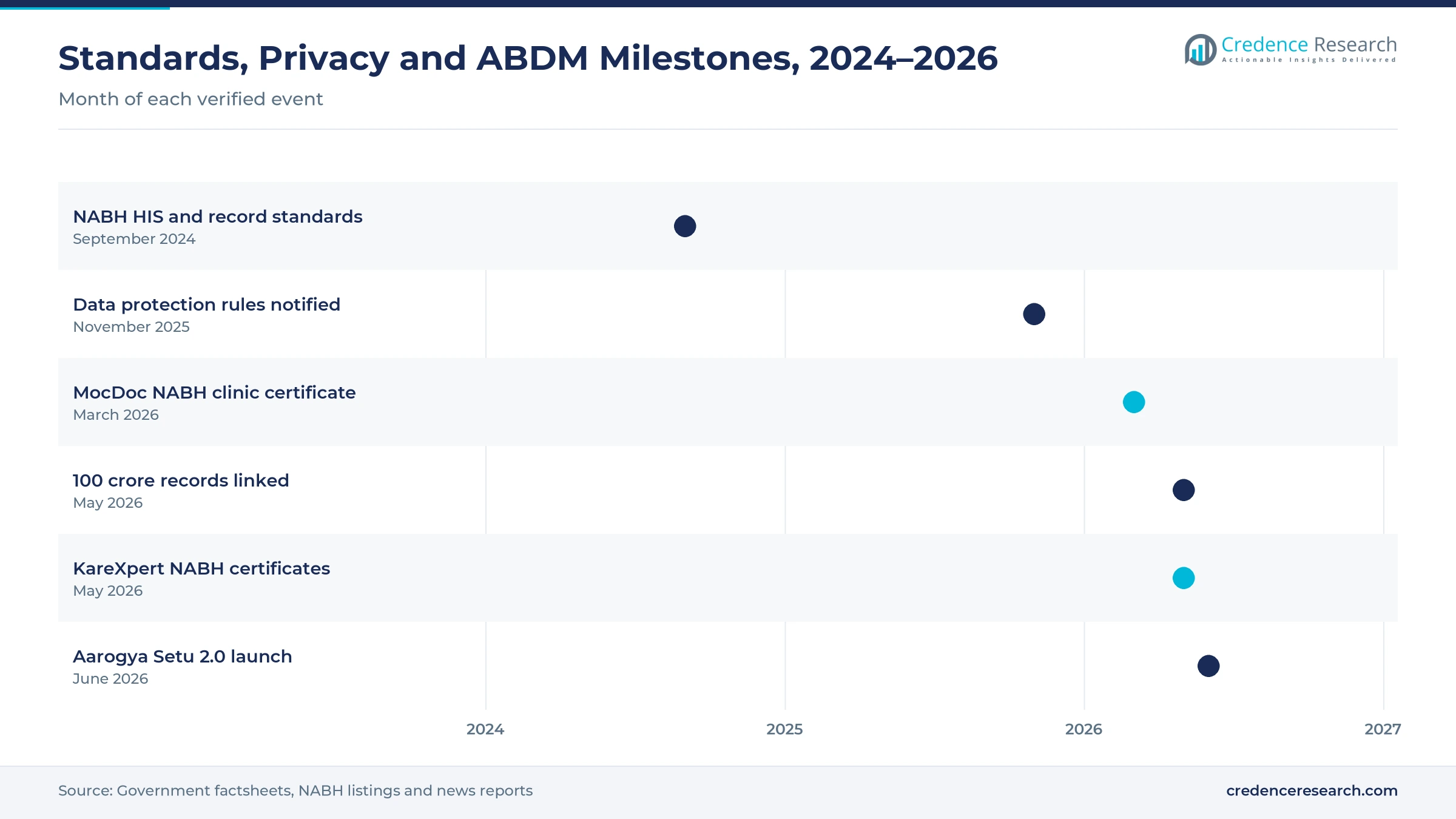1456x819 pixels.
Task: Click May 2026 under 100 crore records
Action: 108,503
